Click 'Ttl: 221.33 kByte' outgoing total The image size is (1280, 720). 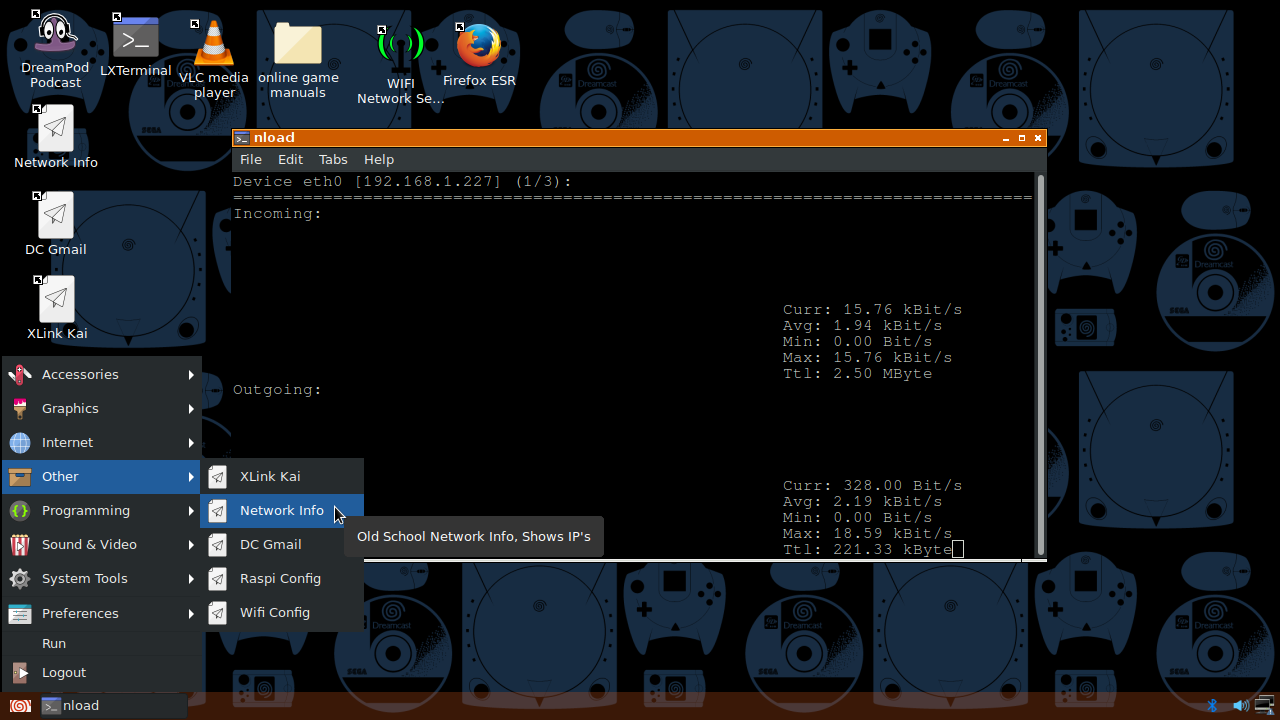pos(868,550)
